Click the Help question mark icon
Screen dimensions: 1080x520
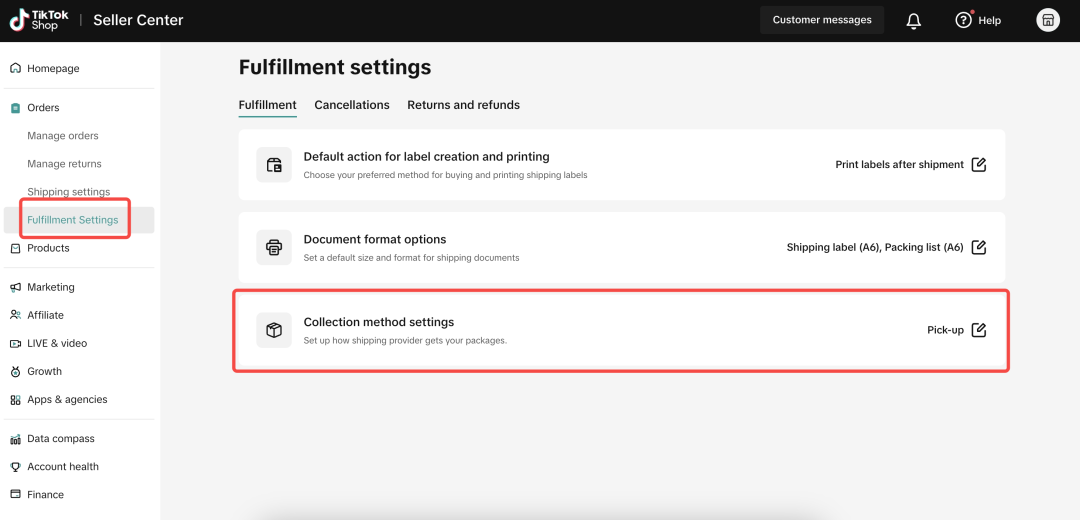pyautogui.click(x=963, y=20)
